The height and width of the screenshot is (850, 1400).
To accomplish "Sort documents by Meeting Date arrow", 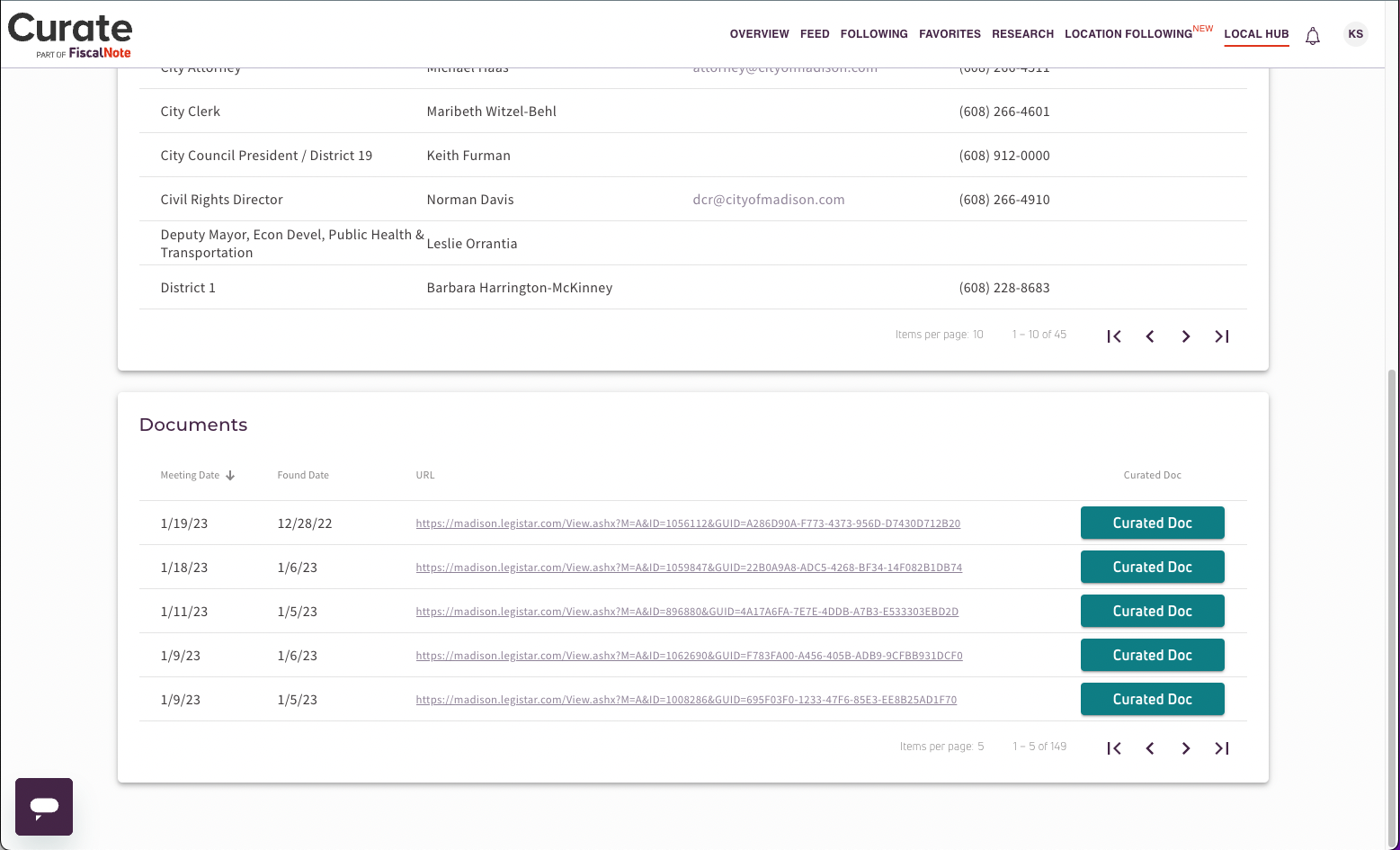I will tap(230, 476).
